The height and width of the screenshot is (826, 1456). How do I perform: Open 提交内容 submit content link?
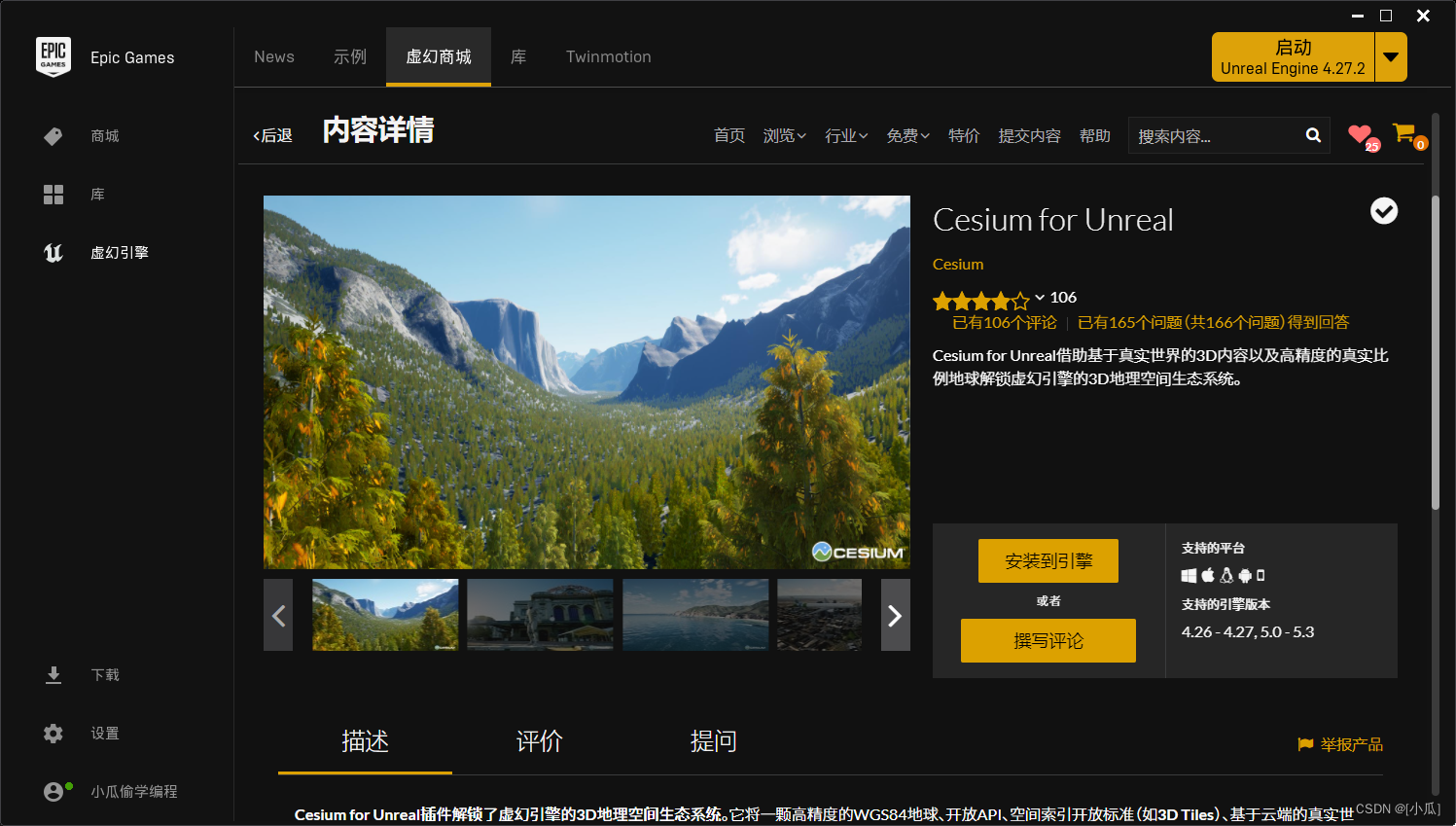(1030, 135)
